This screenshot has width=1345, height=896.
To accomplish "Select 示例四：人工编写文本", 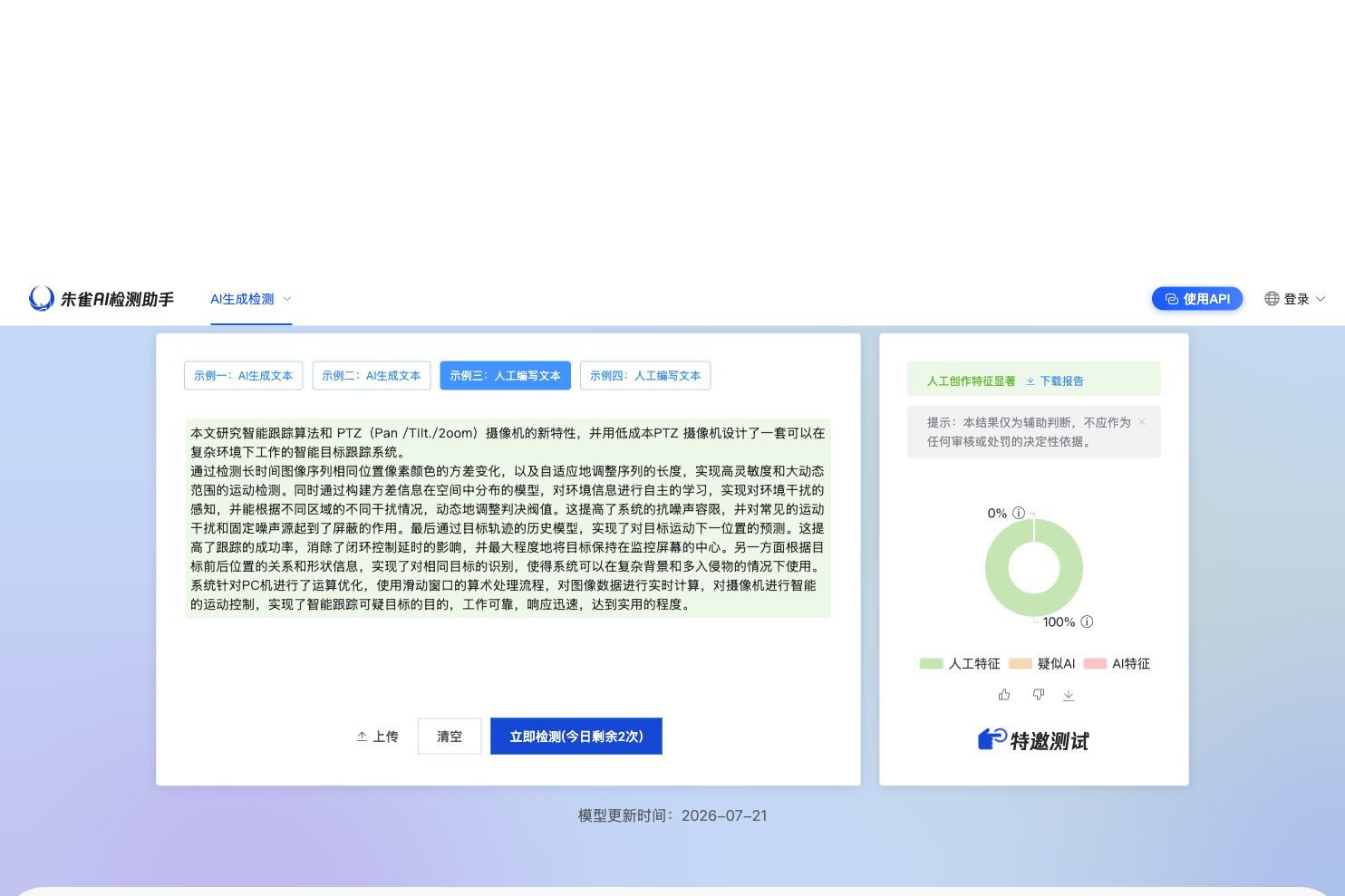I will pos(645,375).
